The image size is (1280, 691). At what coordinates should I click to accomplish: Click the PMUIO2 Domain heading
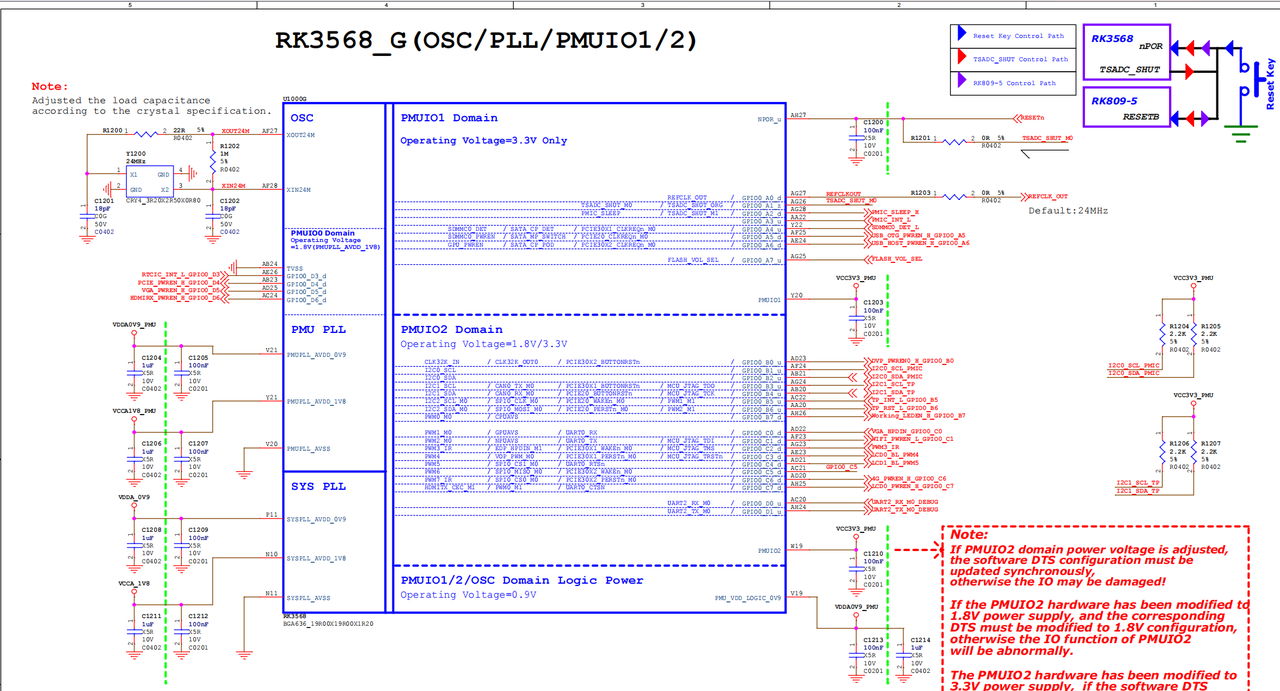coord(451,329)
